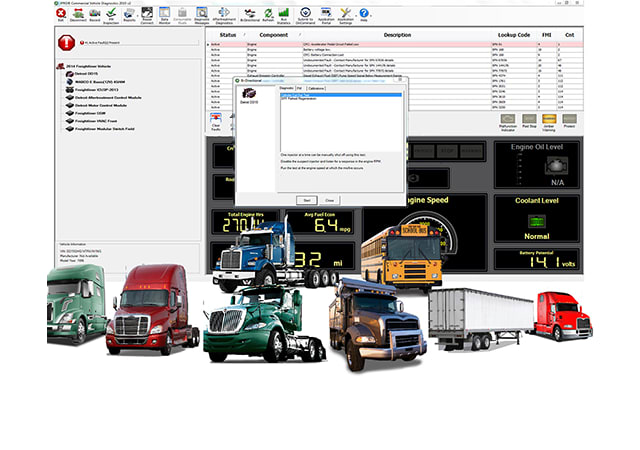
Task: Select Detroit DD15 in the vehicle tree
Action: tap(86, 74)
